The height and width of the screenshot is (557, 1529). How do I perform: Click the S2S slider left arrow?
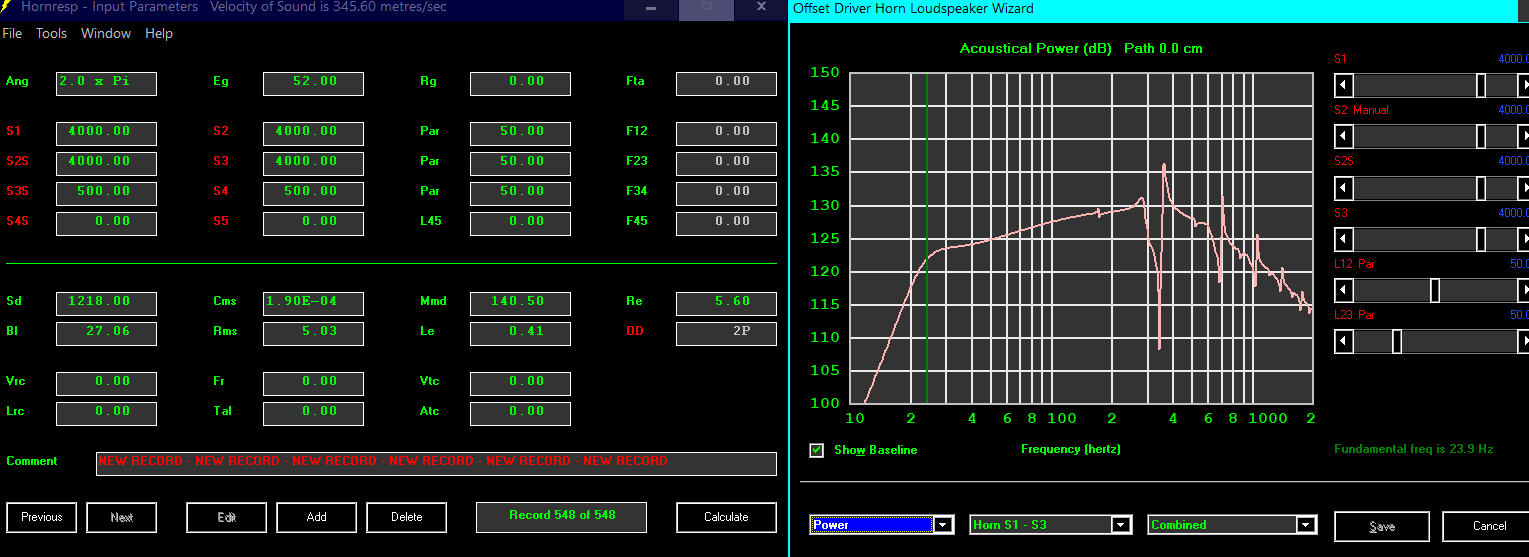point(1344,188)
